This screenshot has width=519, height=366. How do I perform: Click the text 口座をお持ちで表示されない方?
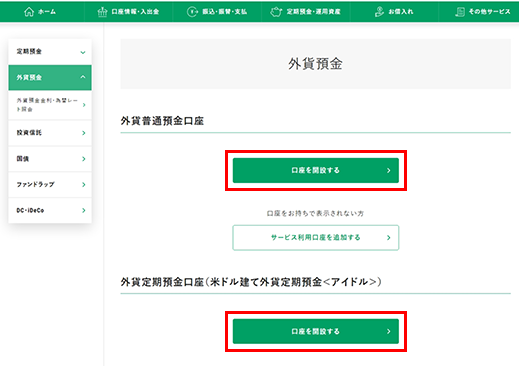pyautogui.click(x=315, y=213)
